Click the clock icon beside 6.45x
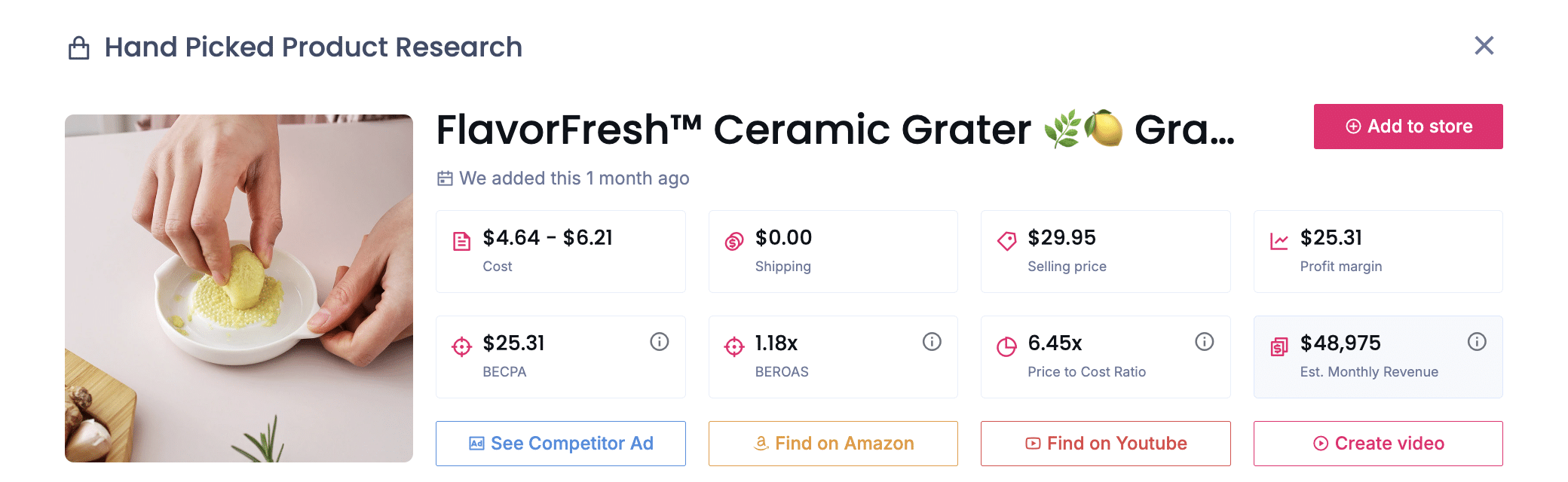The height and width of the screenshot is (482, 1568). (1005, 343)
